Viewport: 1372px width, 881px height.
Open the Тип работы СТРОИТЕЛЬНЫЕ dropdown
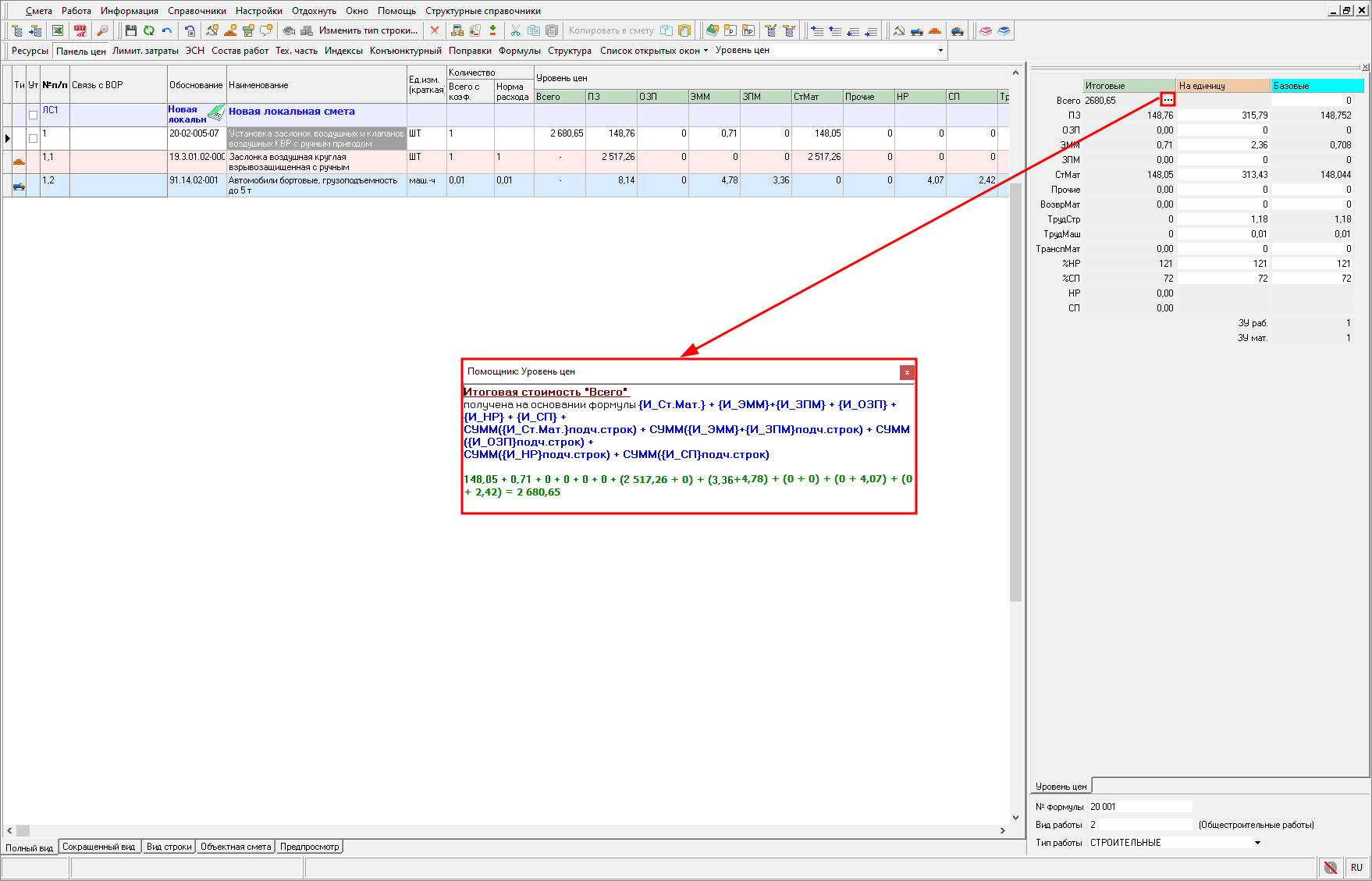click(x=1256, y=843)
